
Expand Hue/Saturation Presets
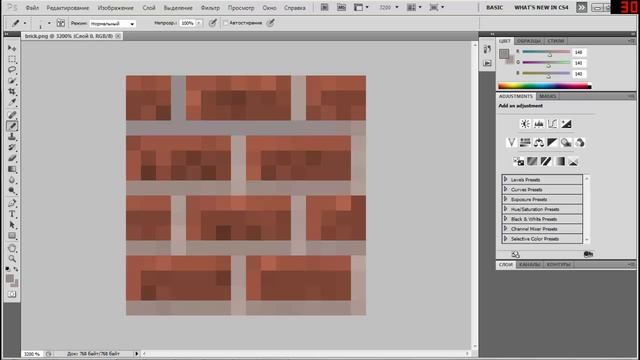click(506, 209)
